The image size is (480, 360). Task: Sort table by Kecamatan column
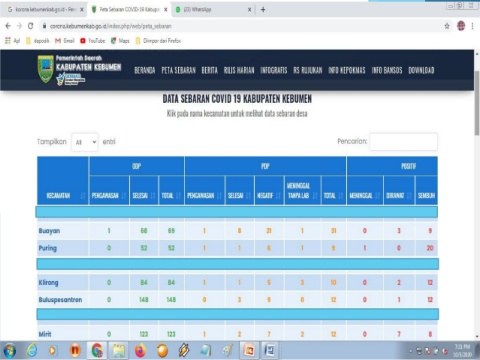(63, 196)
